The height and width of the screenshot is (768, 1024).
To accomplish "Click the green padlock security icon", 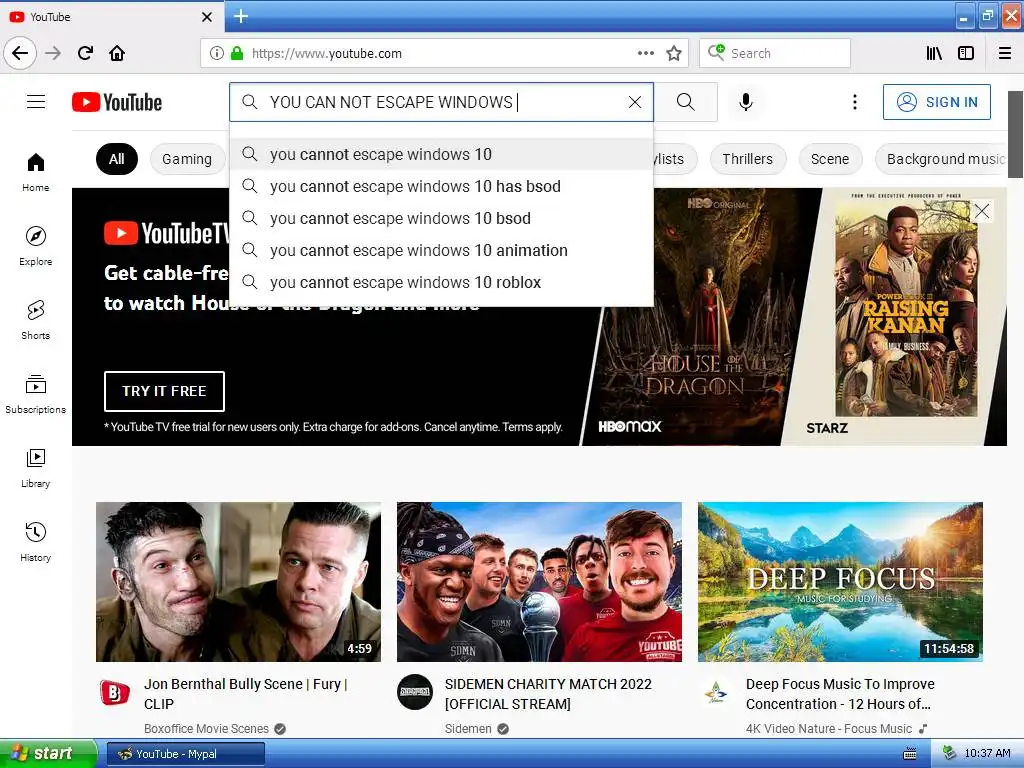I will point(237,53).
